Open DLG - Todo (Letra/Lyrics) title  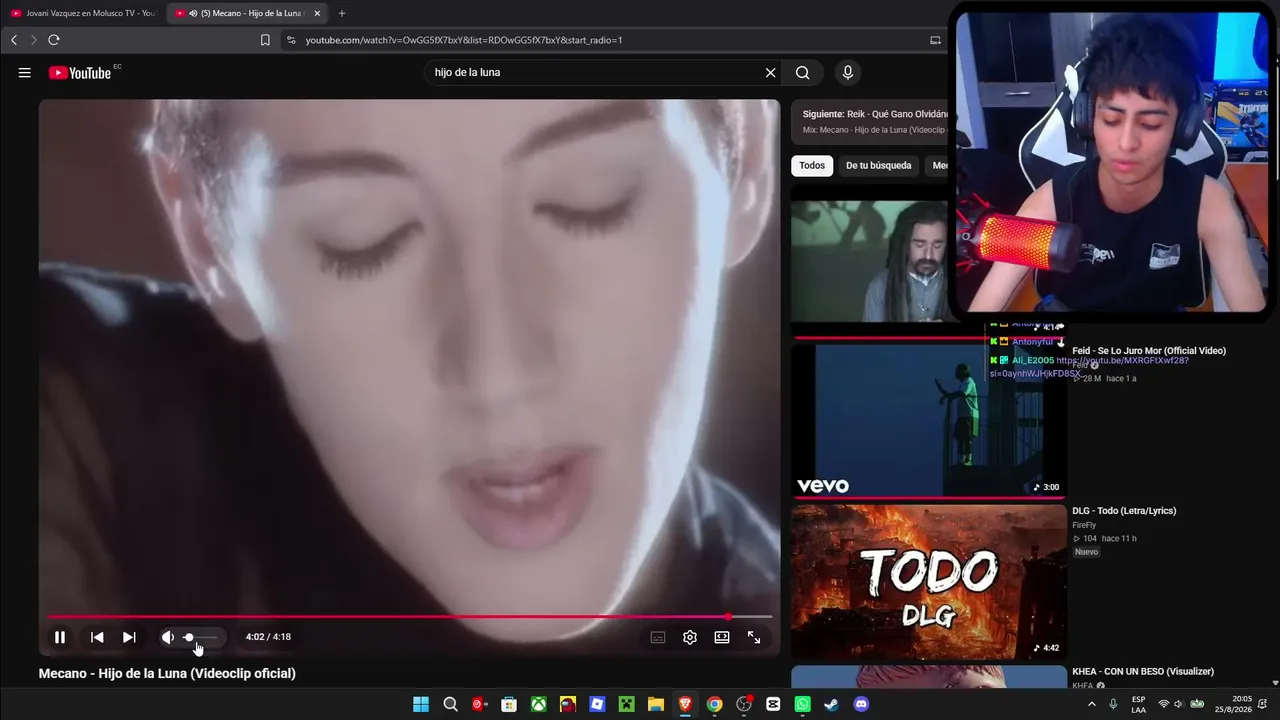[x=1124, y=511]
